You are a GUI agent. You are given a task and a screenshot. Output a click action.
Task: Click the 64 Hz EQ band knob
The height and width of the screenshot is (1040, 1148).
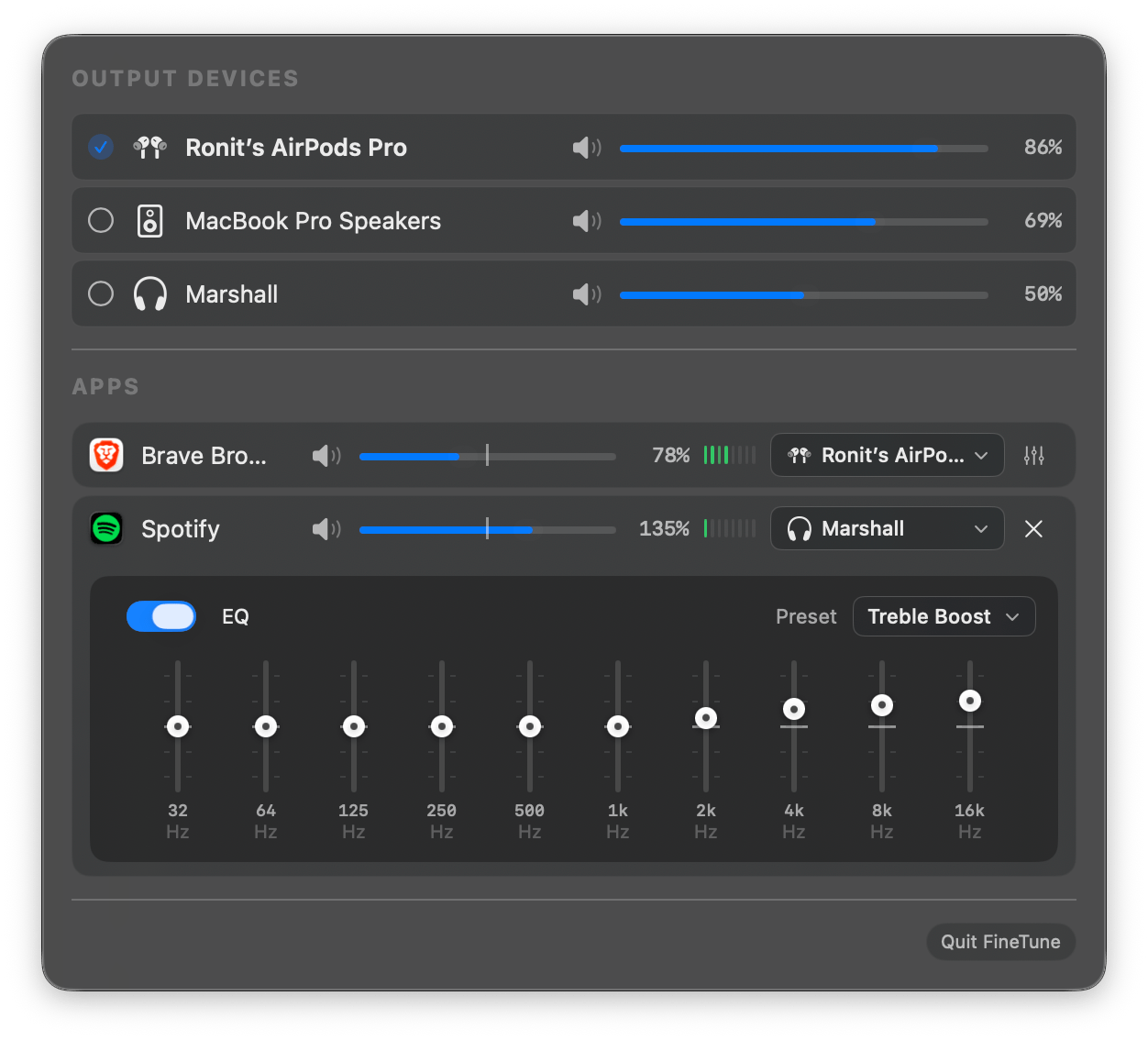266,726
